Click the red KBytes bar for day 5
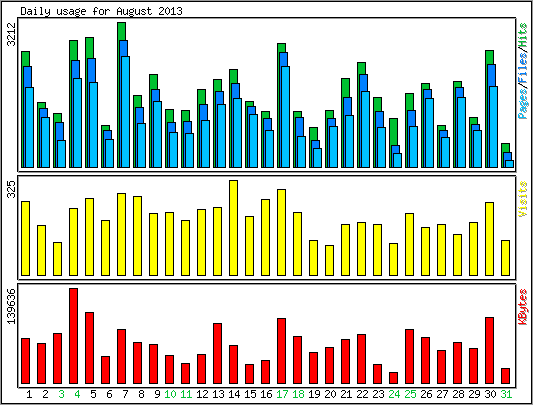Image resolution: width=533 pixels, height=405 pixels. tap(89, 348)
